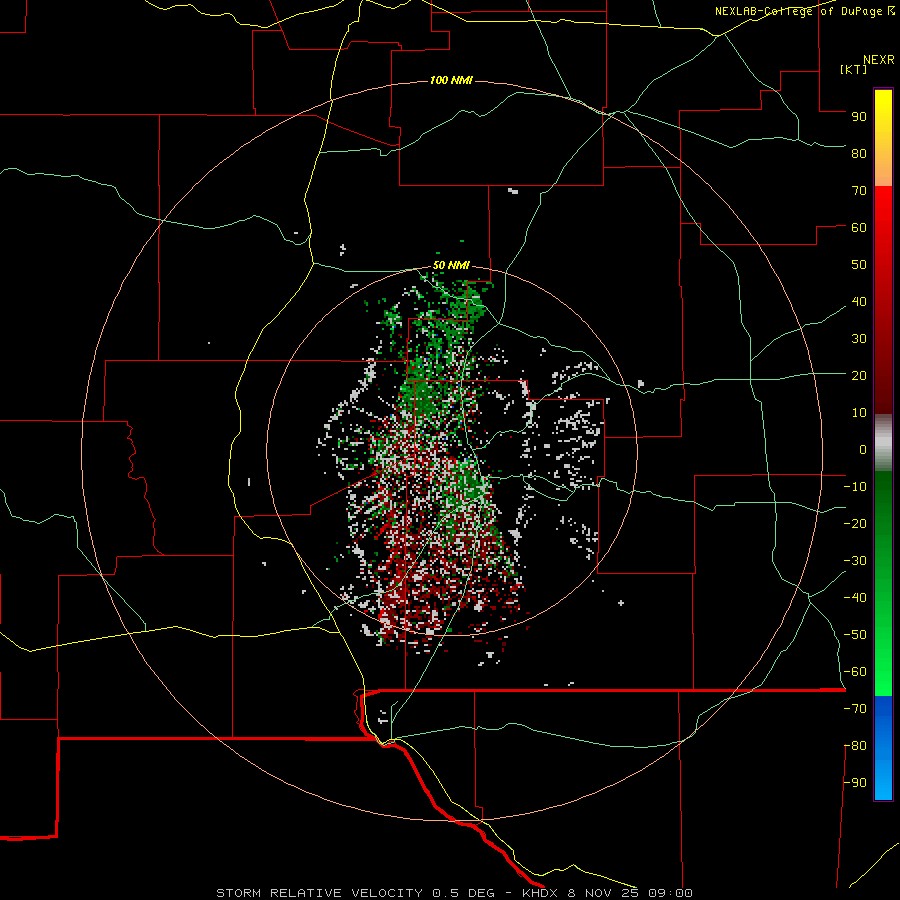Click the [KT] units label
900x900 pixels.
click(853, 69)
